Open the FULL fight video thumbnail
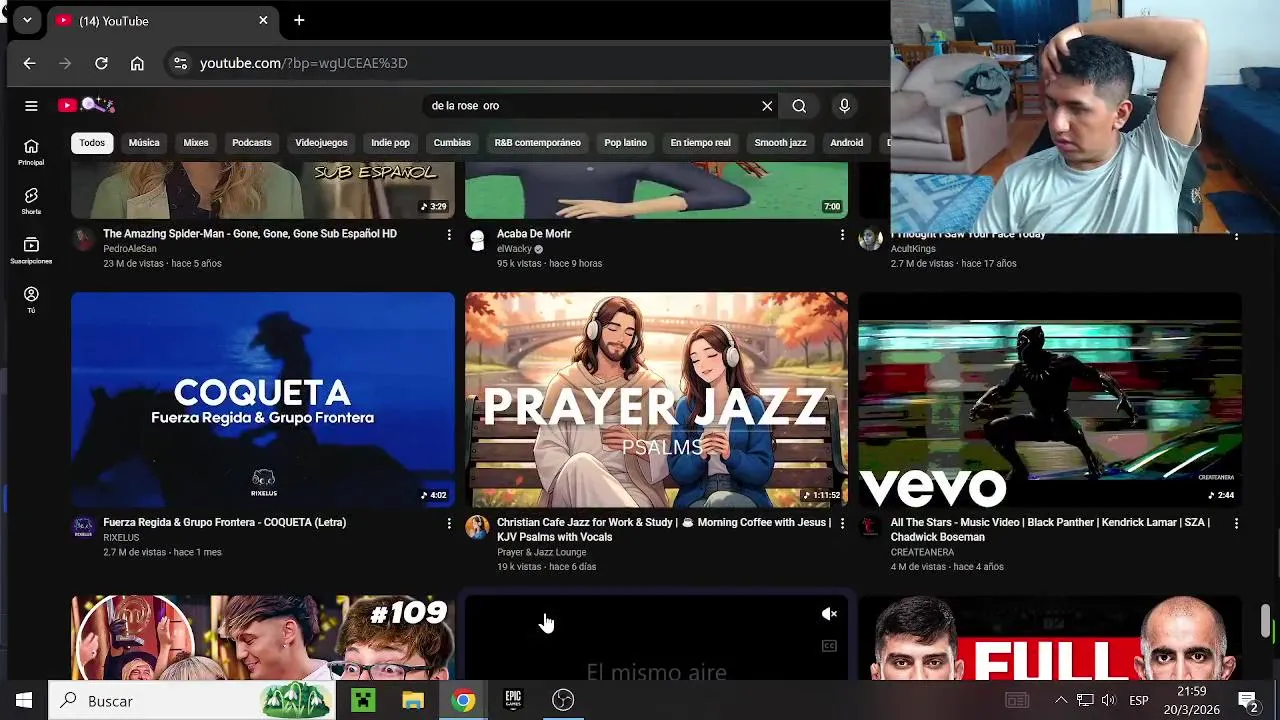 click(x=1050, y=638)
